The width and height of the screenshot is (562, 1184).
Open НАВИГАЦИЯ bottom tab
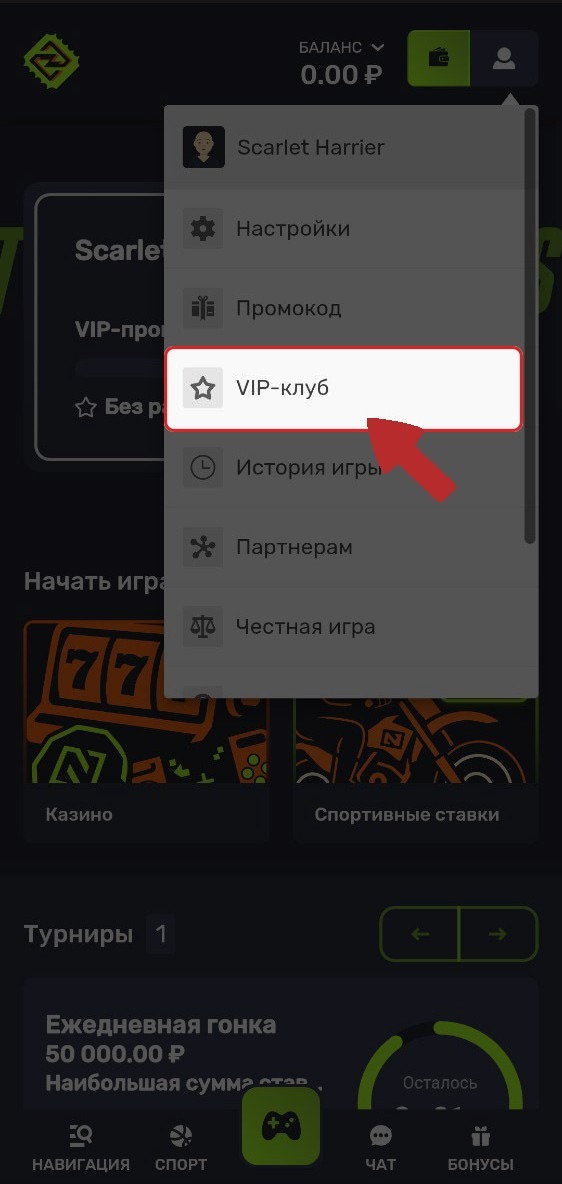(x=81, y=1147)
